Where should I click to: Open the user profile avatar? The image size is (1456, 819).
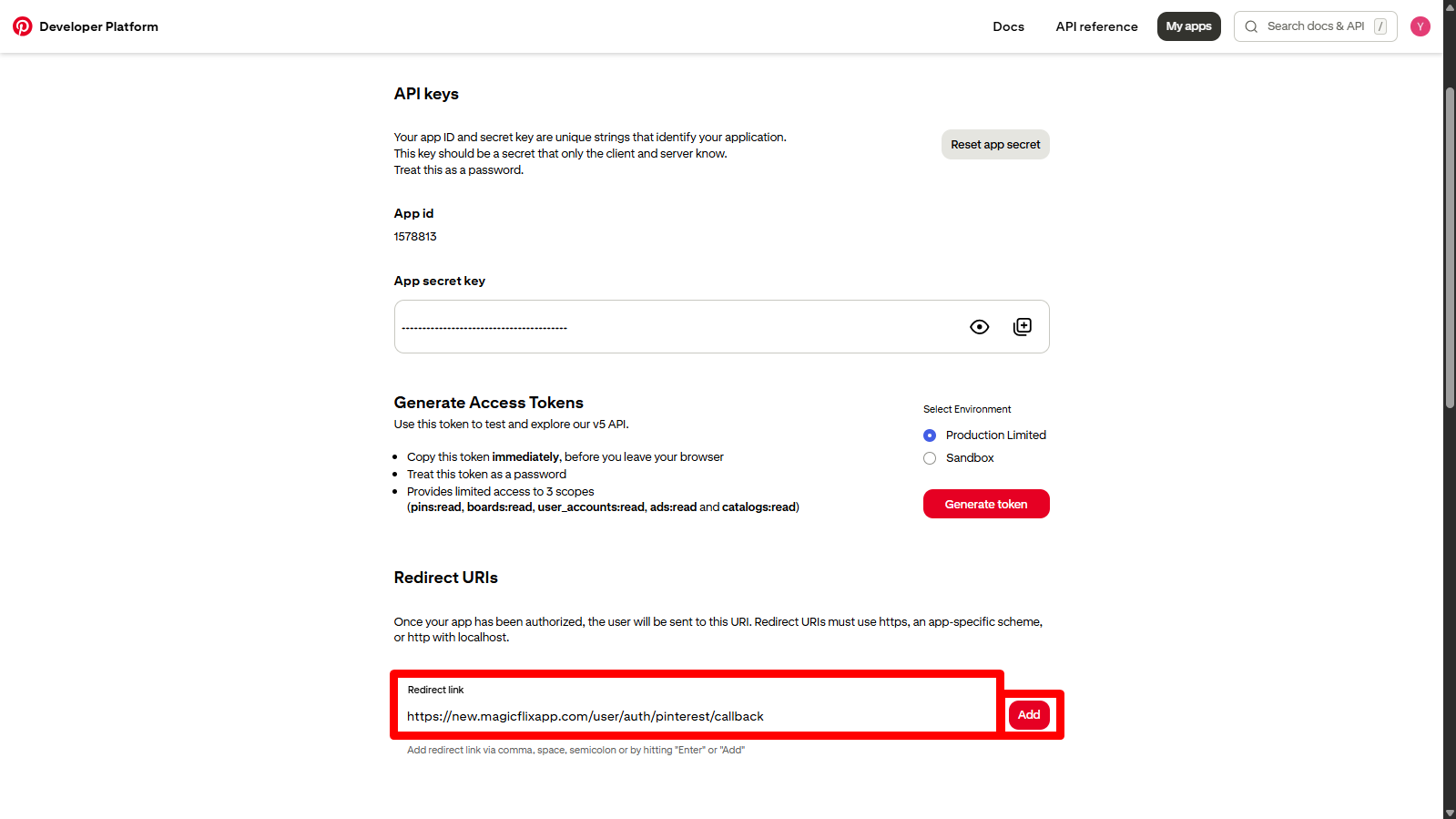pos(1420,26)
